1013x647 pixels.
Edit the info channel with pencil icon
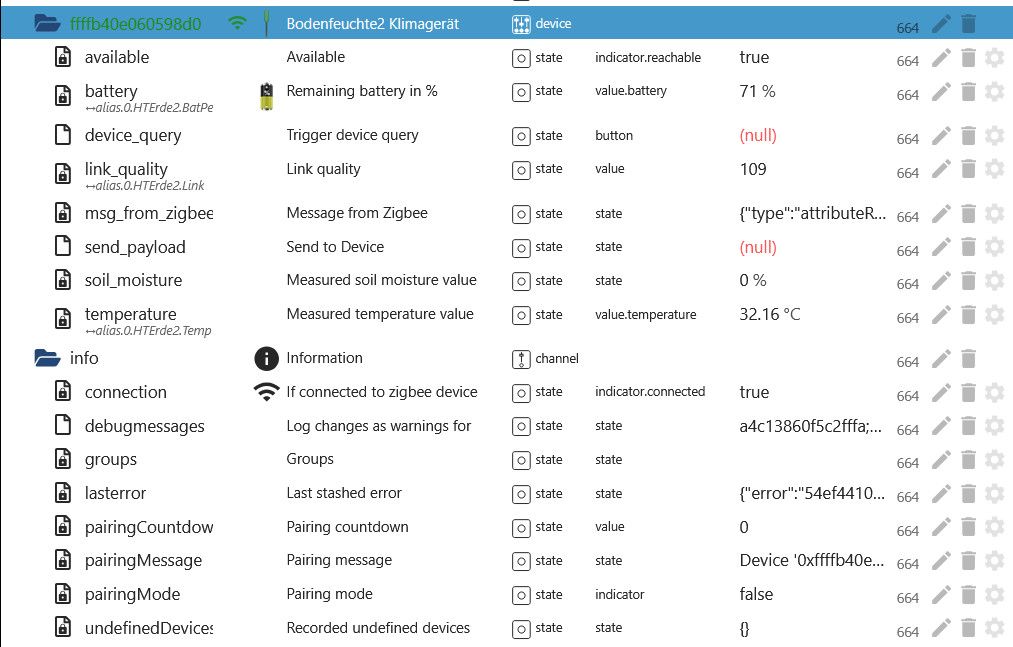coord(941,359)
